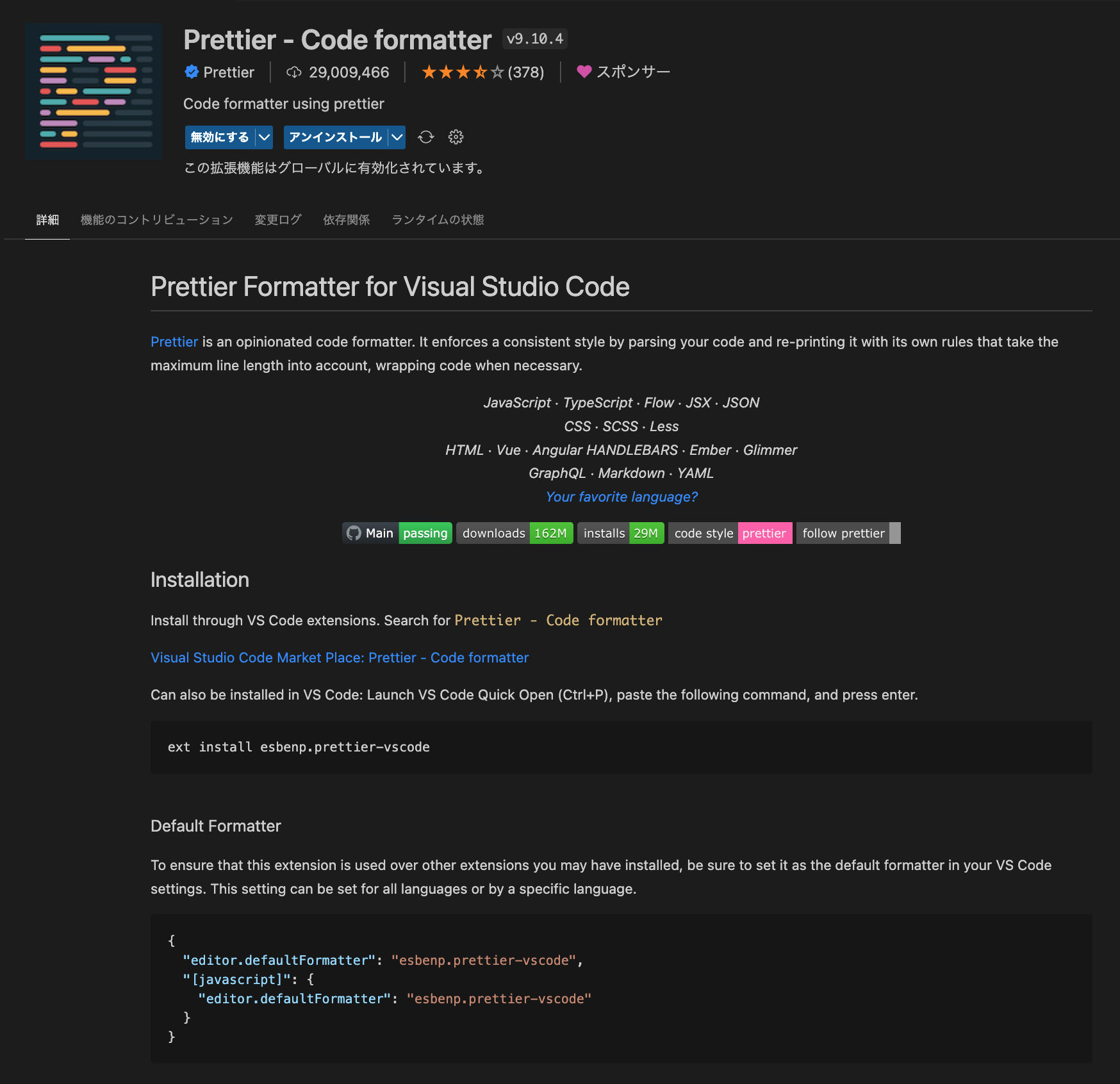Click the downloads 162M badge

pyautogui.click(x=515, y=533)
